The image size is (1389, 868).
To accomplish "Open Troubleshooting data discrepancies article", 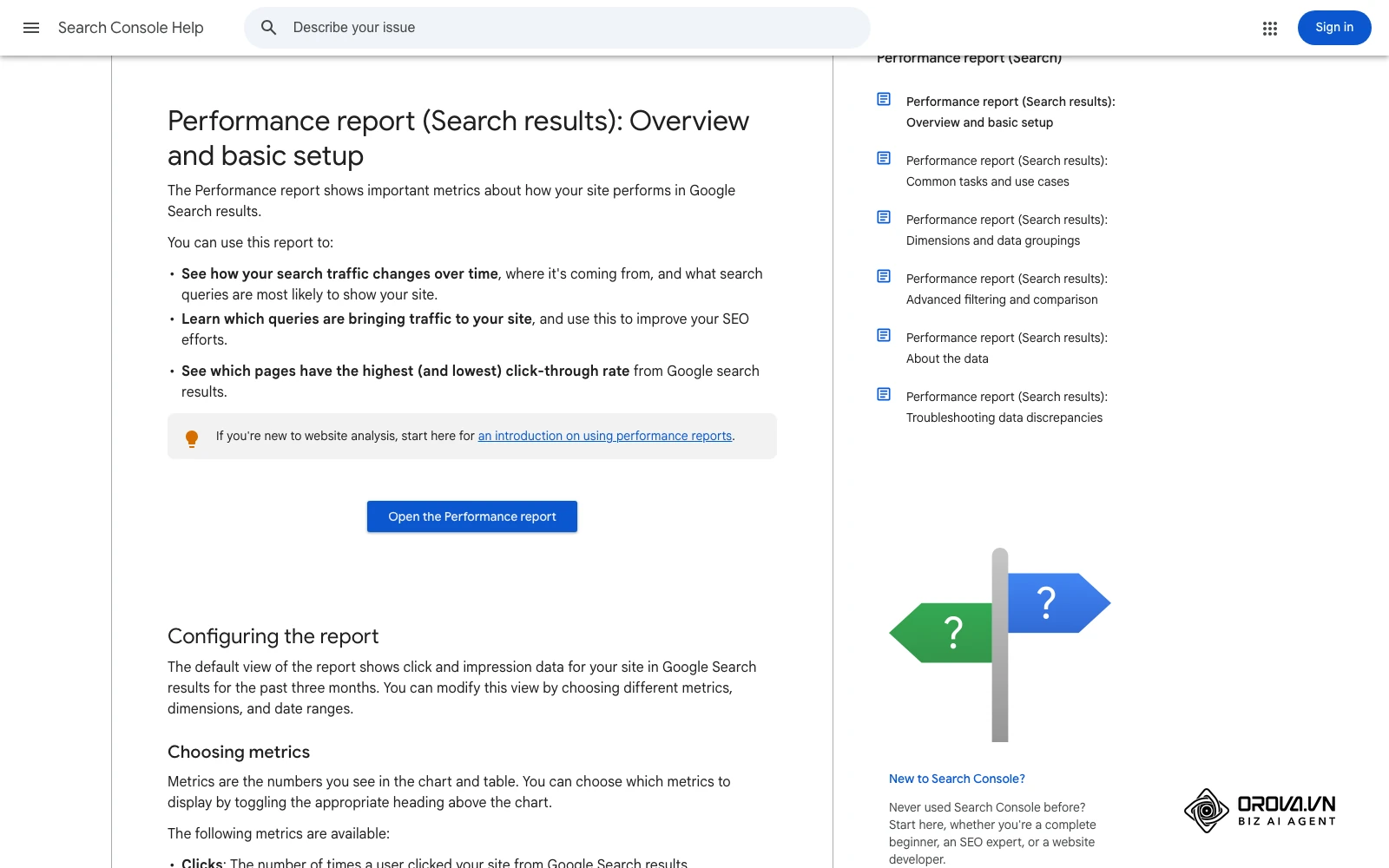I will tap(1007, 407).
